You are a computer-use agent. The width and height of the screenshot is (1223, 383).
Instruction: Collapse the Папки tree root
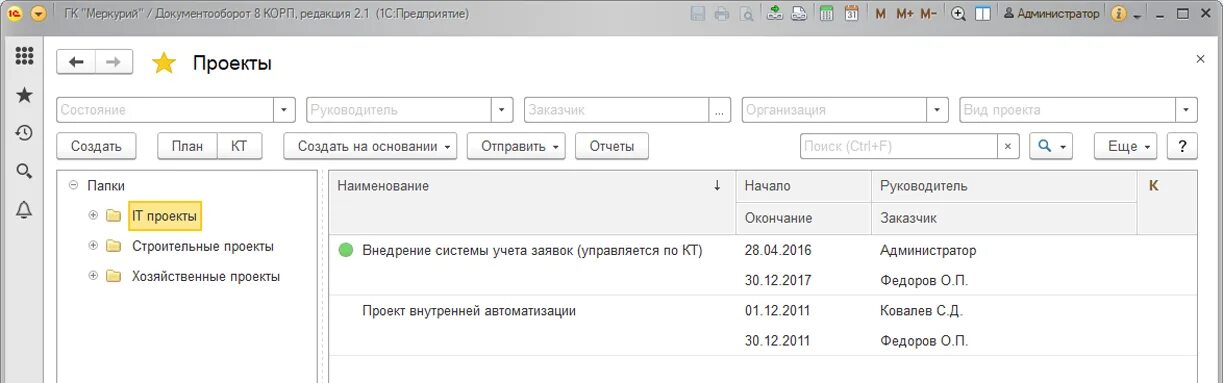pyautogui.click(x=73, y=185)
